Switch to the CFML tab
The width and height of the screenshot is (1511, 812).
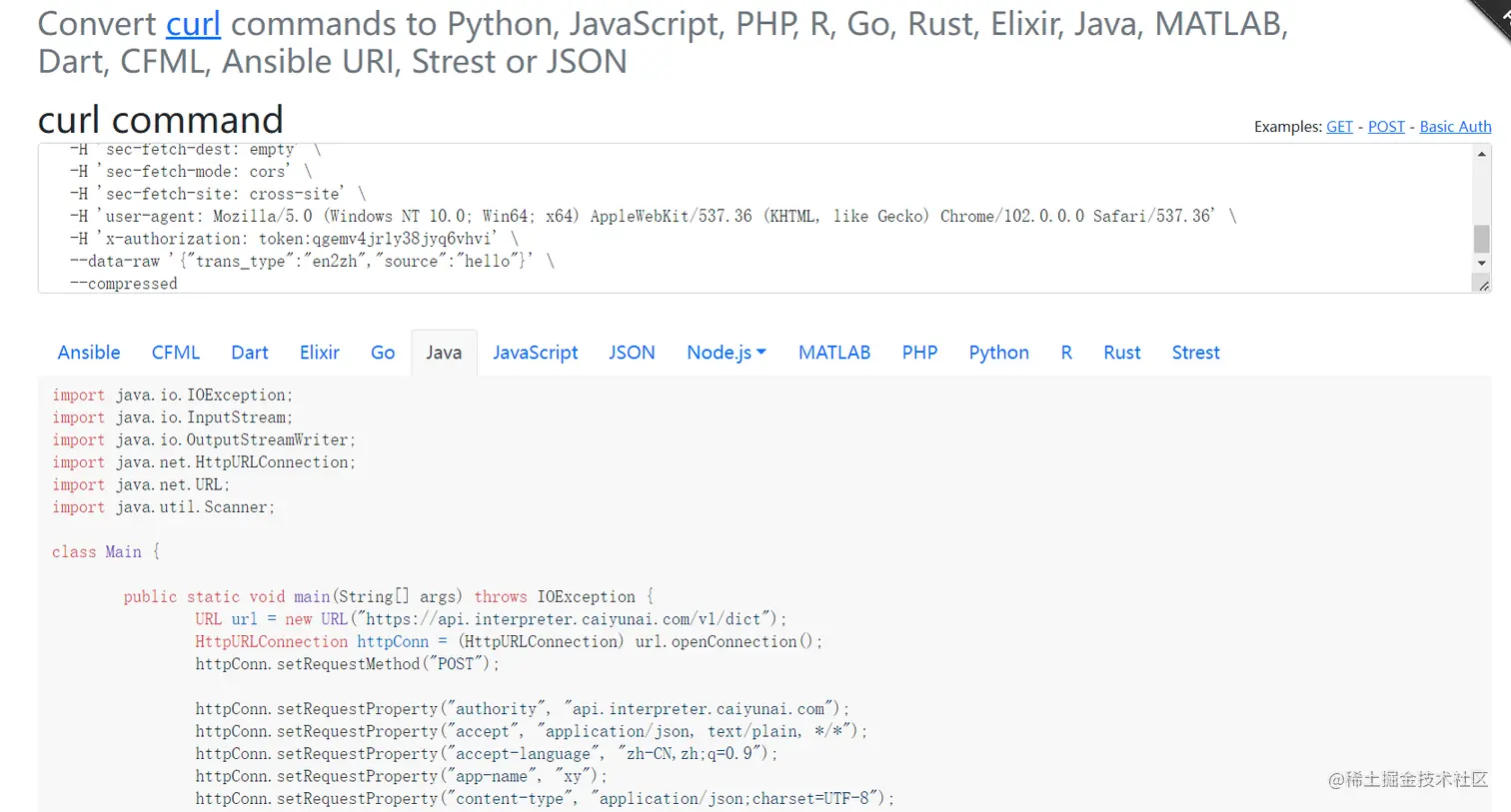click(176, 353)
